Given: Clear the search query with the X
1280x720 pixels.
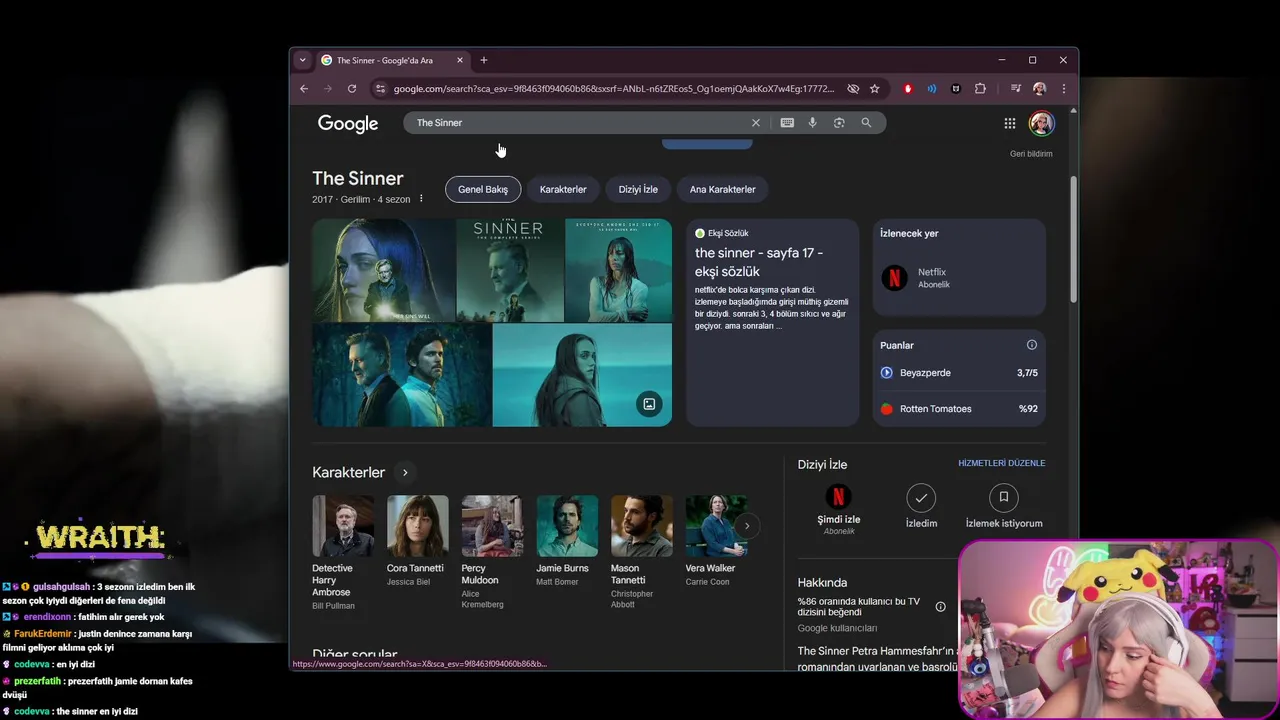Looking at the screenshot, I should pos(756,123).
